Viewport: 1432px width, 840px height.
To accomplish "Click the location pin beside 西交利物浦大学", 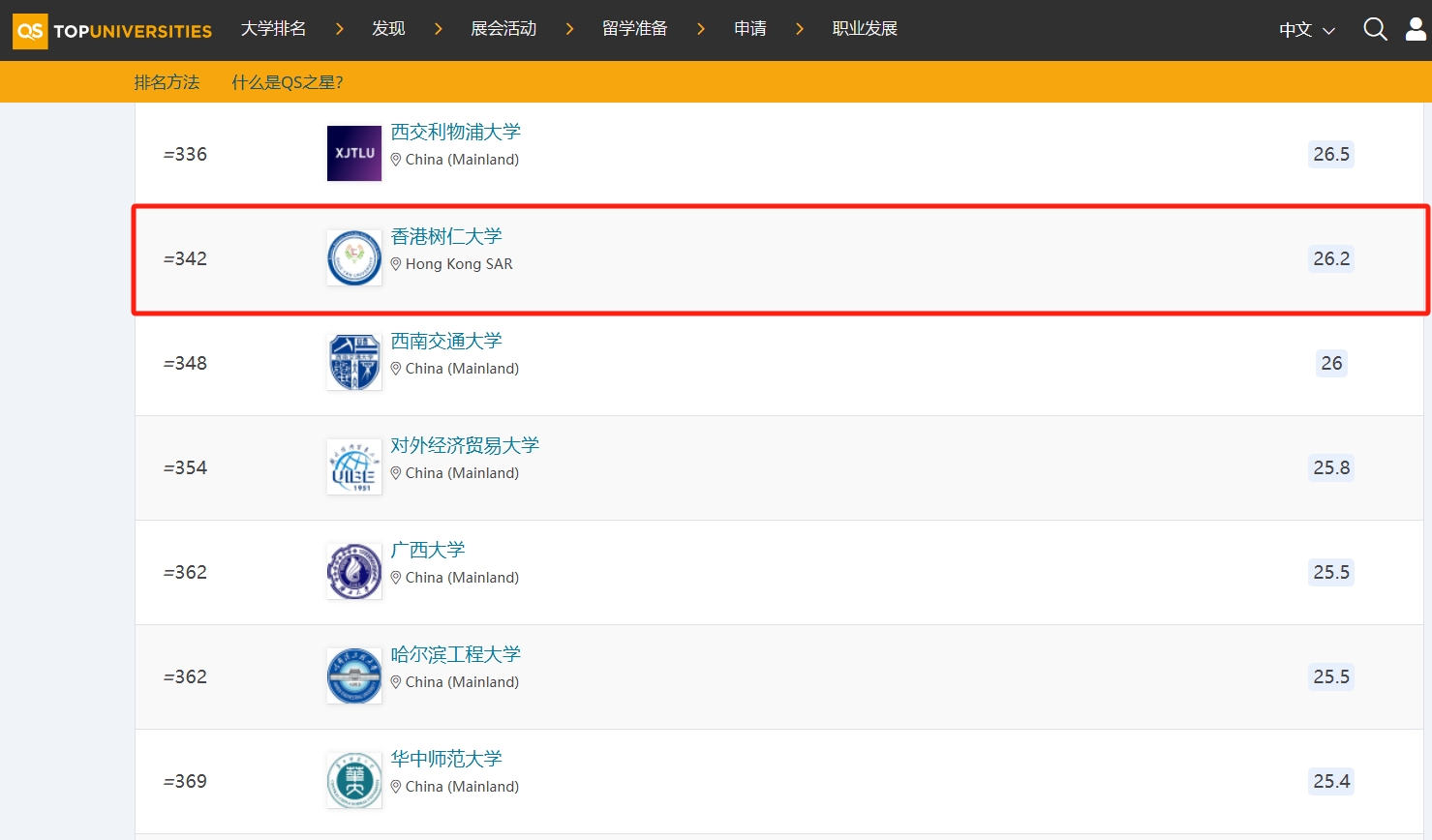I will coord(397,159).
